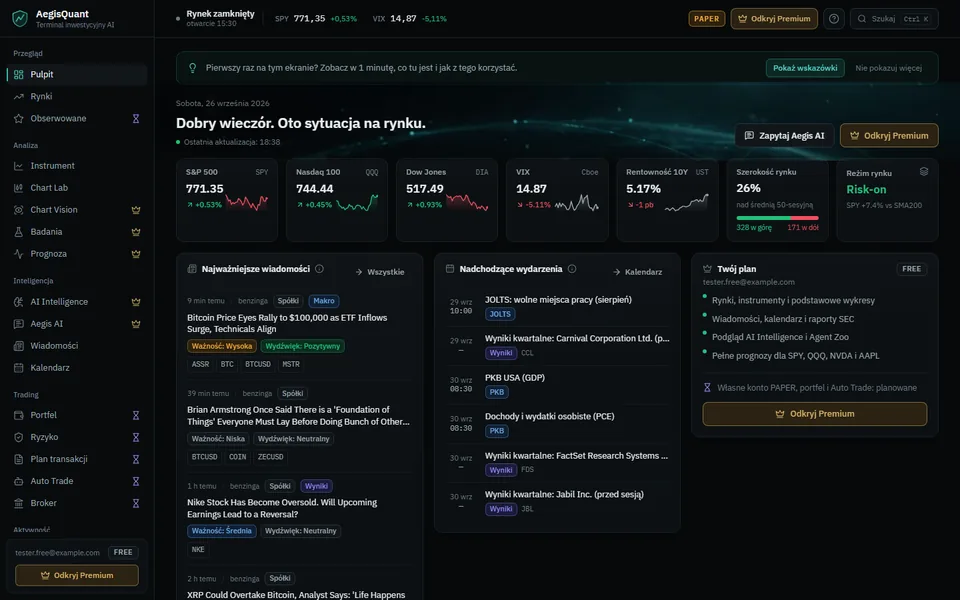Click the BTCUSD ticker chip under Bitcoin article
Image resolution: width=960 pixels, height=600 pixels.
258,364
